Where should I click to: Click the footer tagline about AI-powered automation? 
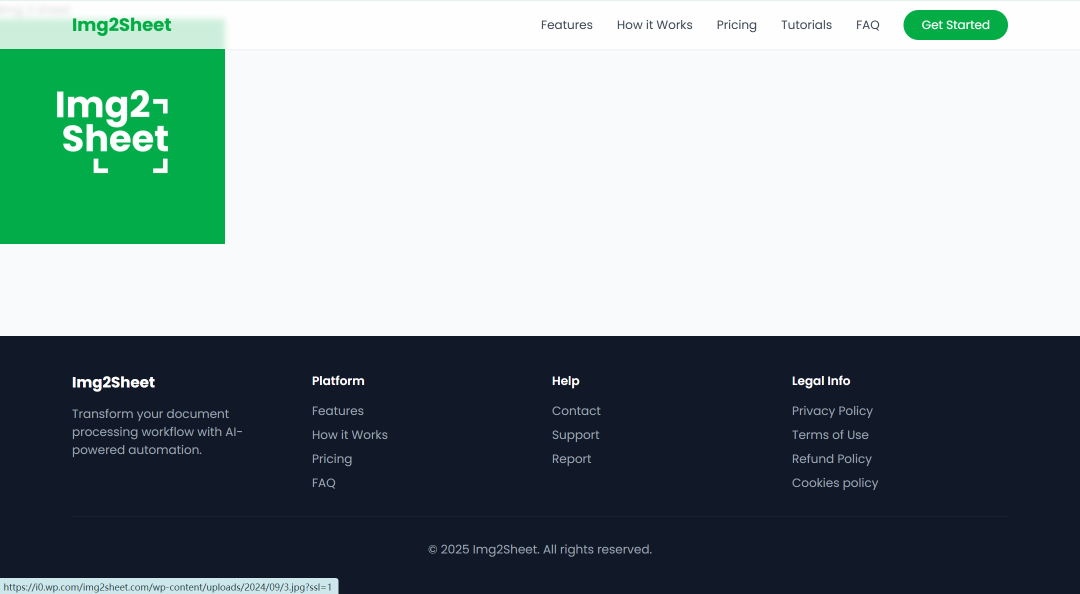(x=157, y=431)
